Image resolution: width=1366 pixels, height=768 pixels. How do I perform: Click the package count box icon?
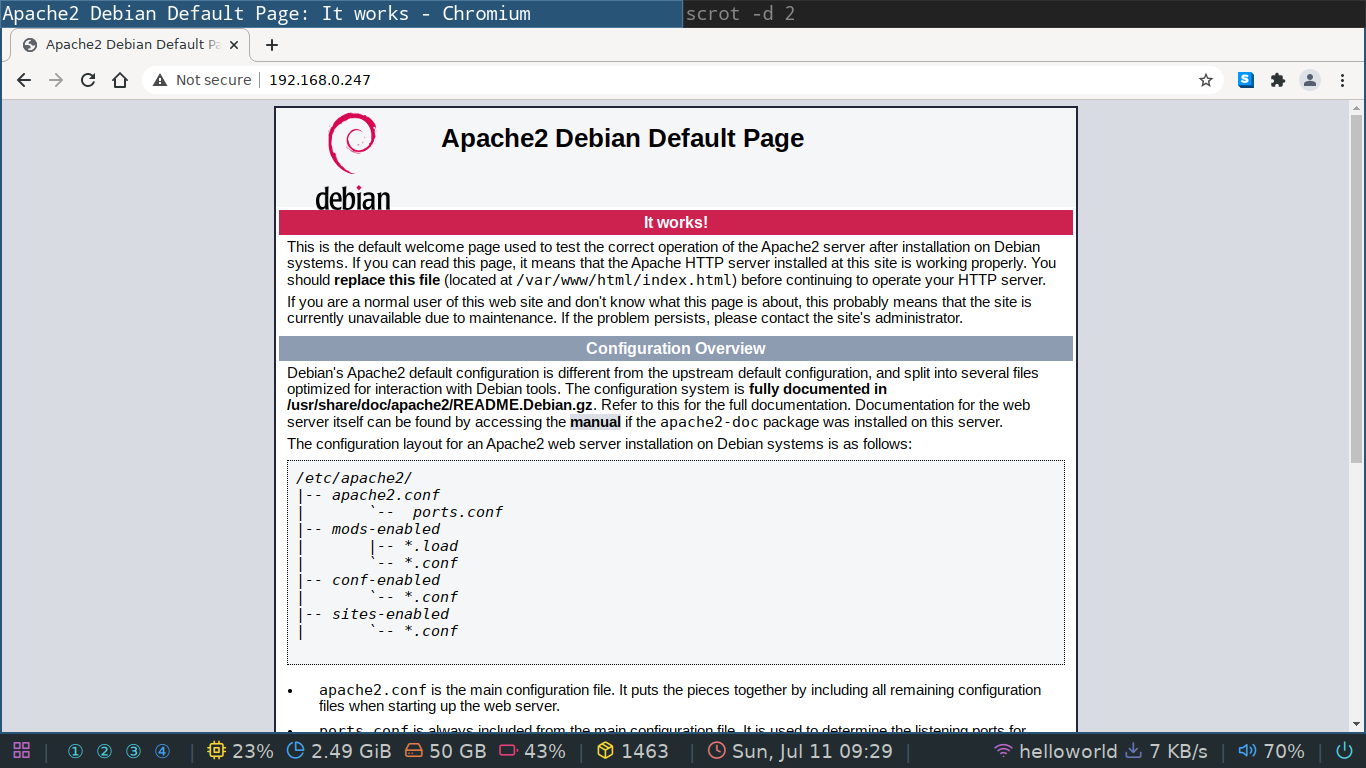click(605, 751)
